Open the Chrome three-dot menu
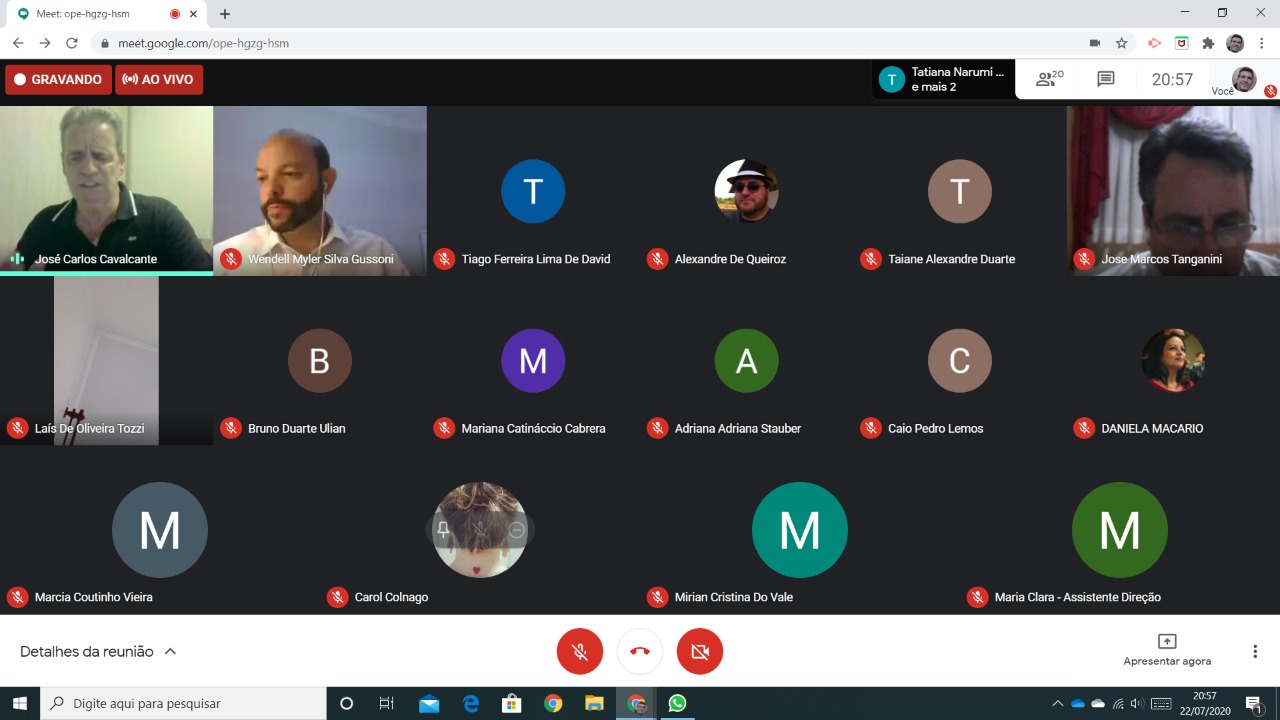 click(x=1262, y=43)
